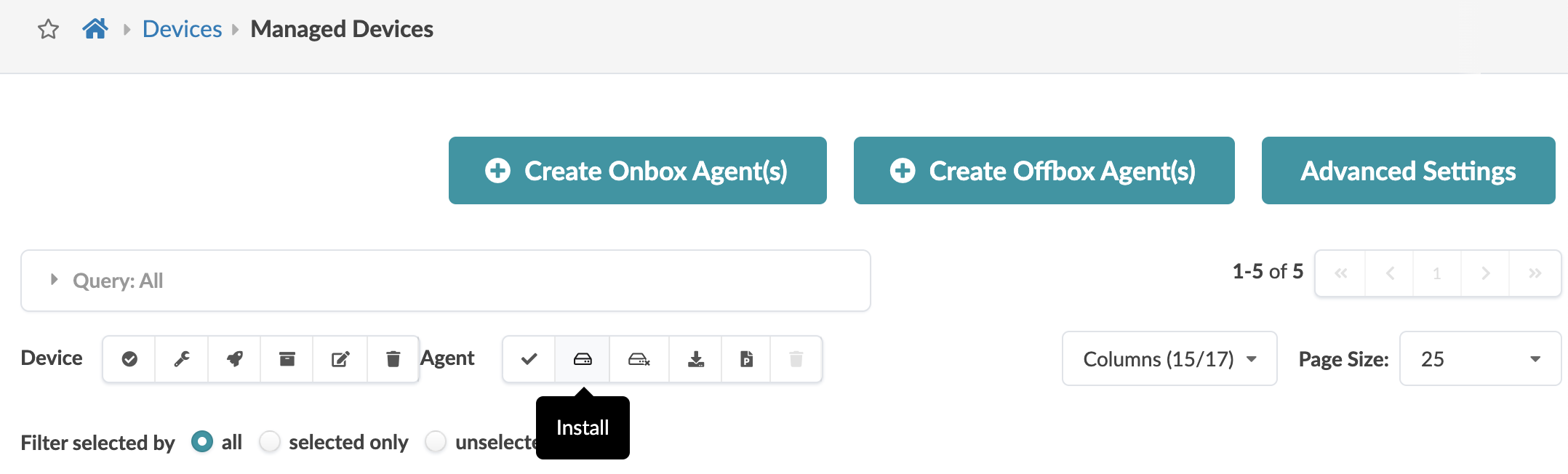Select the 'selected only' radio button
Viewport: 1568px width, 474px height.
click(x=270, y=442)
